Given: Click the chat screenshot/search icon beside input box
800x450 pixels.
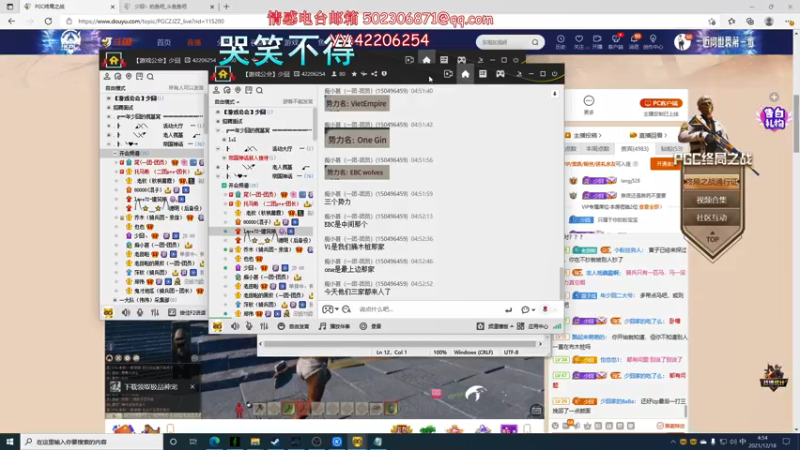Looking at the screenshot, I should (x=346, y=309).
